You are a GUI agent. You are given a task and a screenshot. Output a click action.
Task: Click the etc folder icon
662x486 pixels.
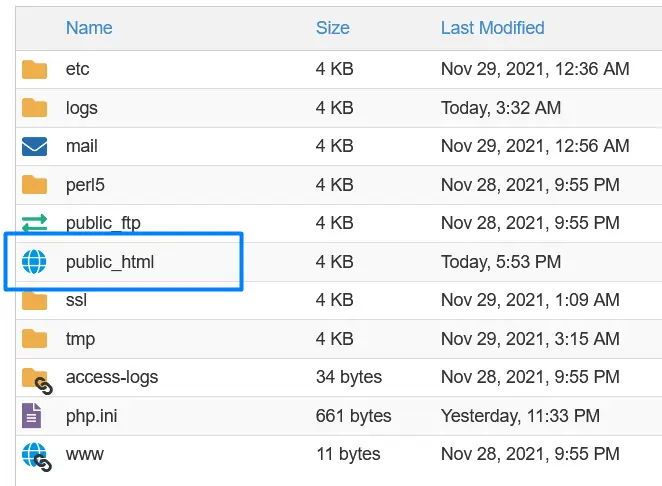point(35,70)
